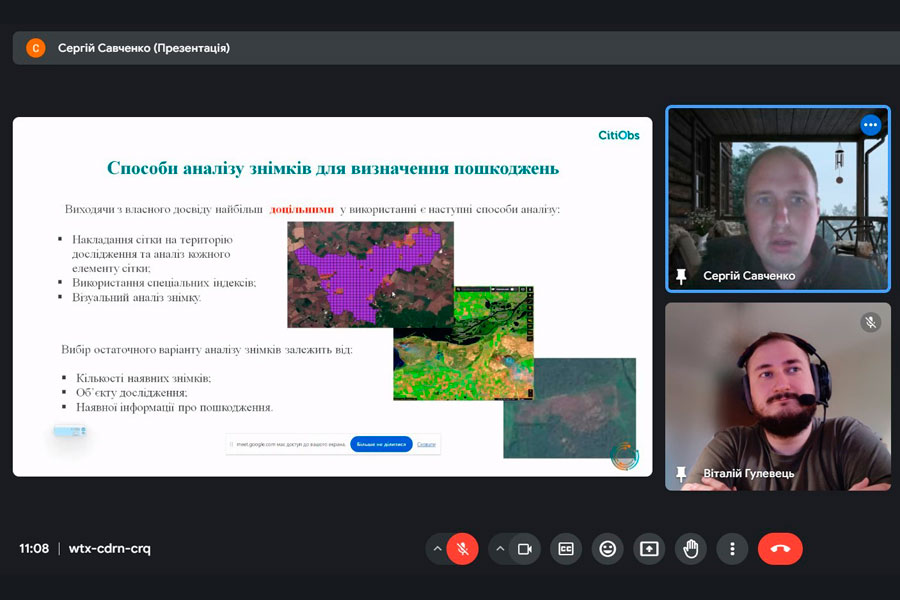Viewport: 900px width, 600px height.
Task: Open the emoji reactions panel
Action: click(x=607, y=549)
